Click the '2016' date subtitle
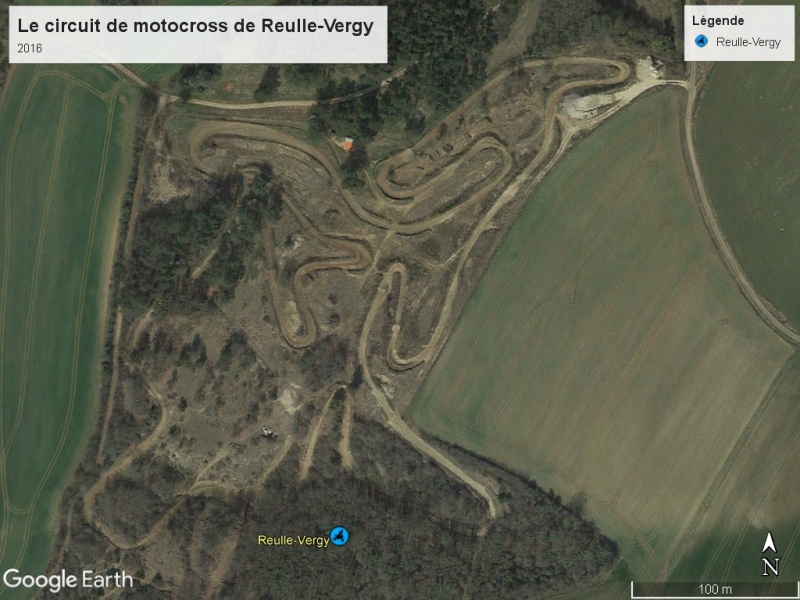This screenshot has height=600, width=800. [30, 48]
